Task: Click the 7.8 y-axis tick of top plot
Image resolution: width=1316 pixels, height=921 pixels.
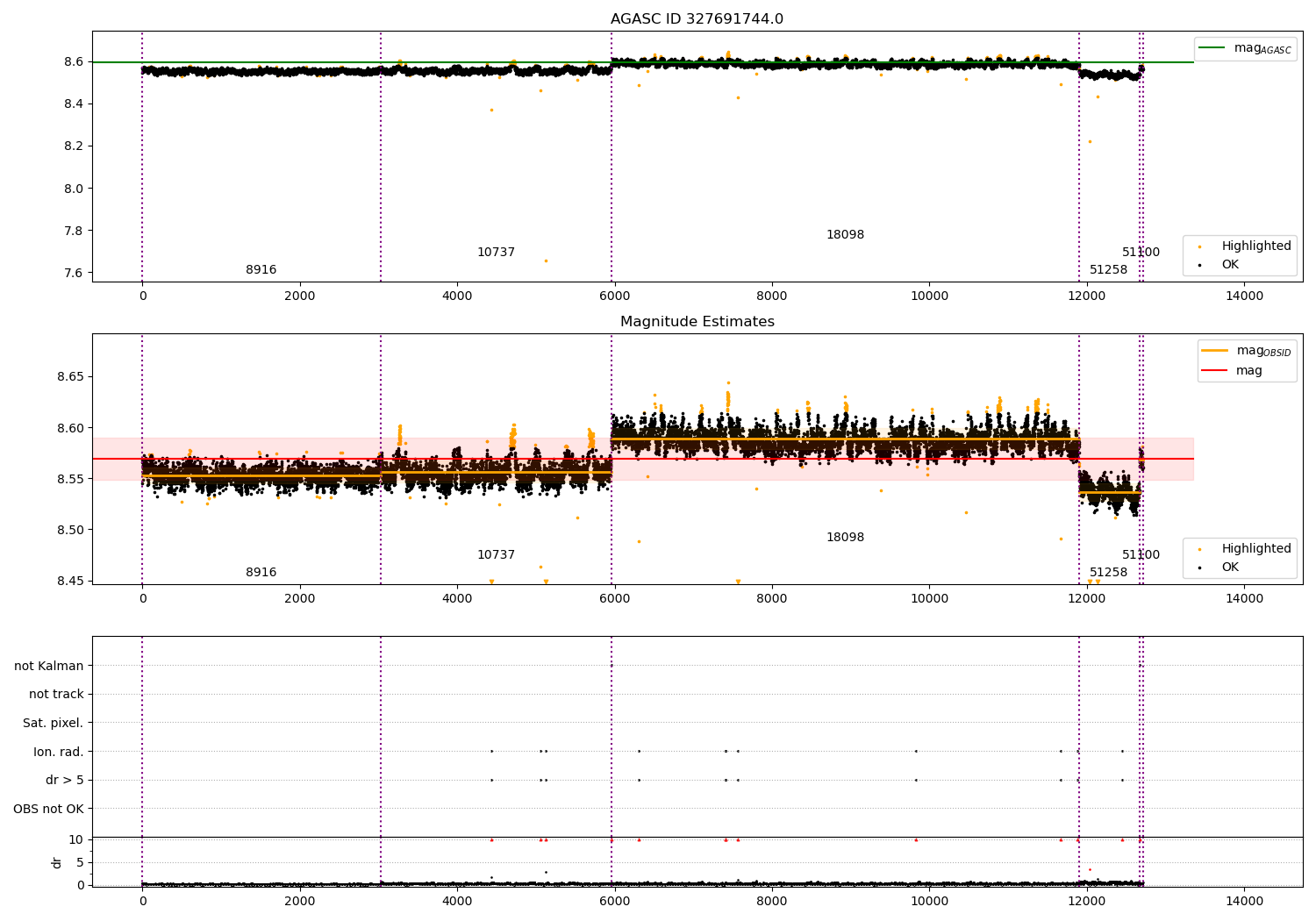Action: click(x=74, y=231)
